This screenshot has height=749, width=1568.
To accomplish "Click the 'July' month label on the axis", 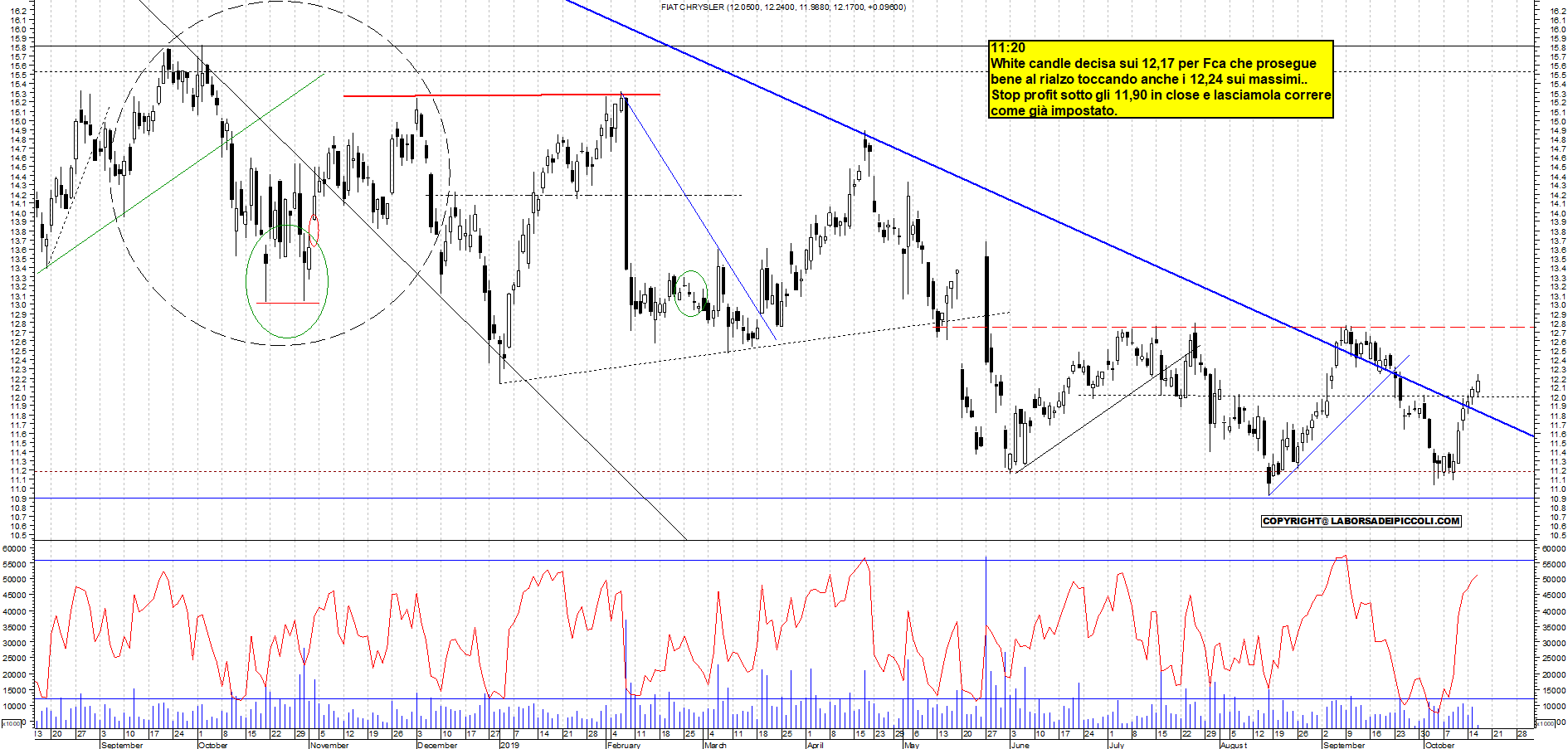I will pos(1117,745).
